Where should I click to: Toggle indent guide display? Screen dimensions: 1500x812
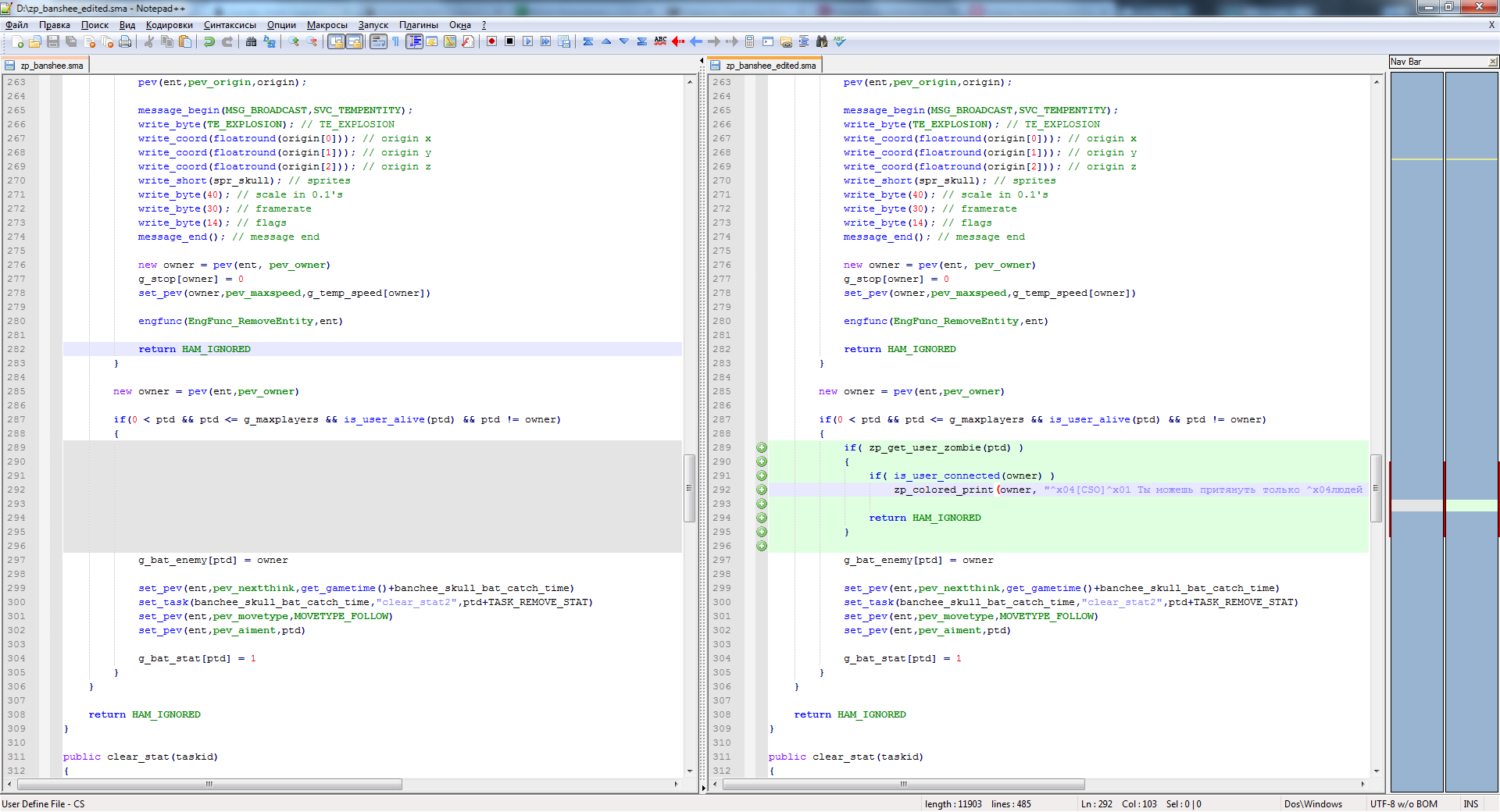tap(413, 41)
